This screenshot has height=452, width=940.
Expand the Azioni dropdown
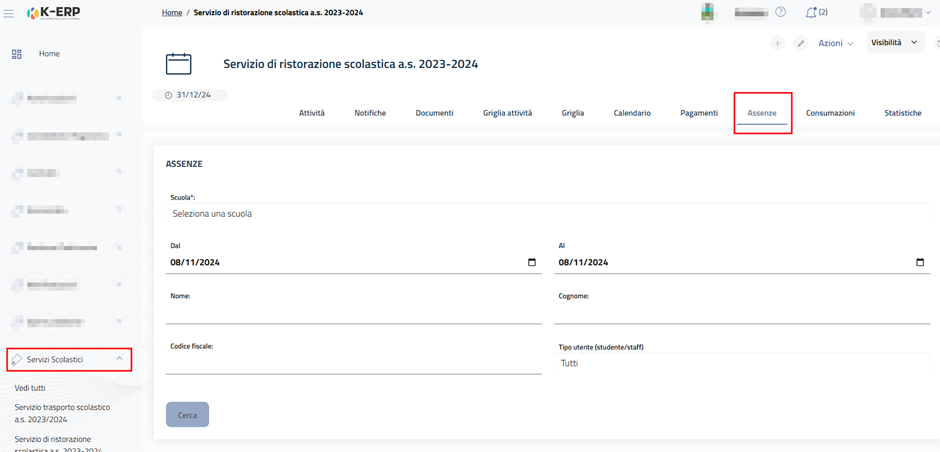click(x=836, y=44)
